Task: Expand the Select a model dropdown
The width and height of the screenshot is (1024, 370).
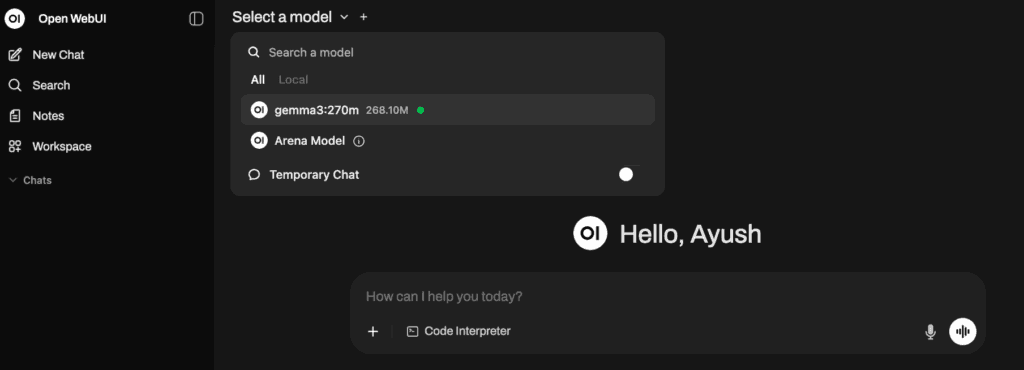Action: pyautogui.click(x=290, y=18)
